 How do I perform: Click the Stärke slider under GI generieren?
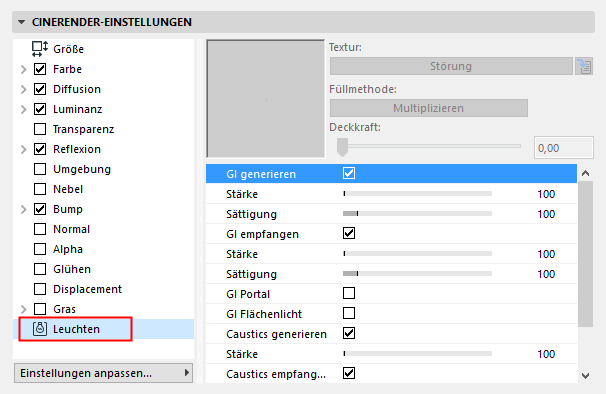pos(417,194)
